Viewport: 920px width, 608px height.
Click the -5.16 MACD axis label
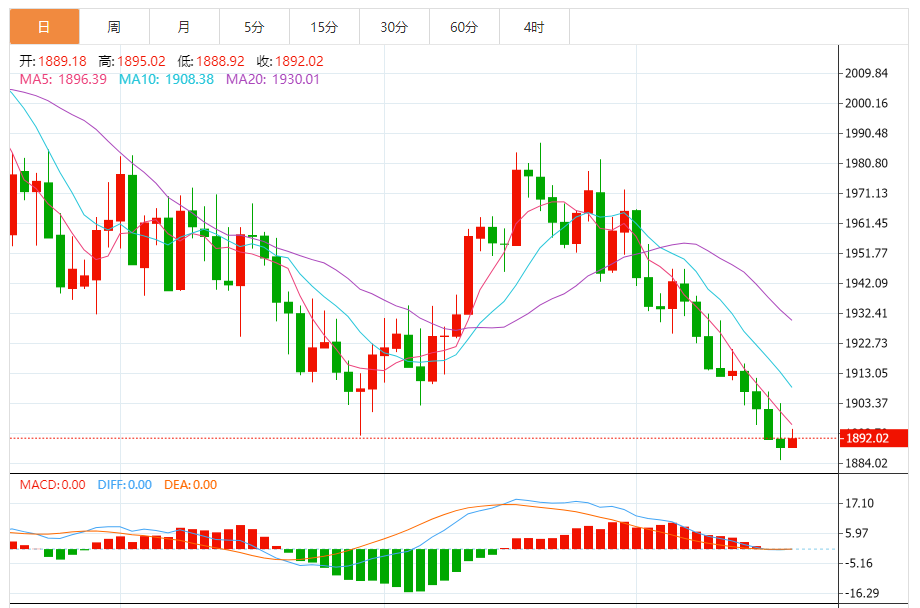[858, 563]
